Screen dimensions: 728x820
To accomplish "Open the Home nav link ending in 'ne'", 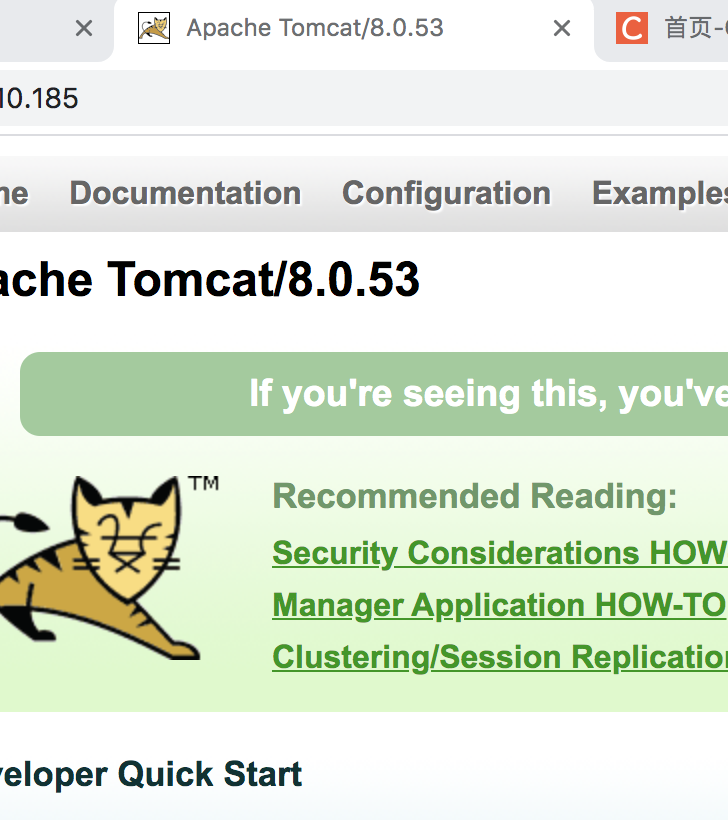I will [14, 193].
